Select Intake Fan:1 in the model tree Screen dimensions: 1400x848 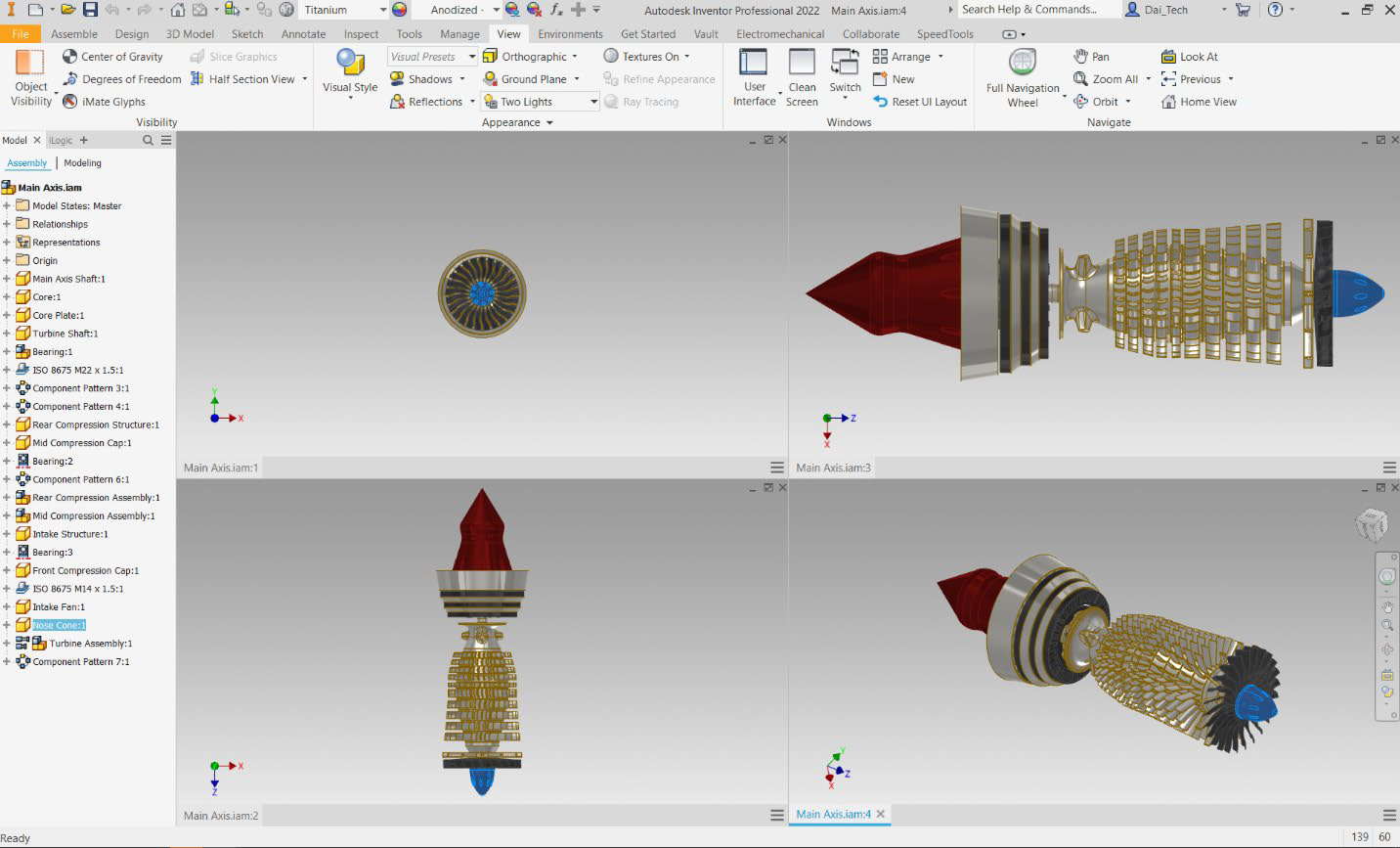click(x=59, y=607)
